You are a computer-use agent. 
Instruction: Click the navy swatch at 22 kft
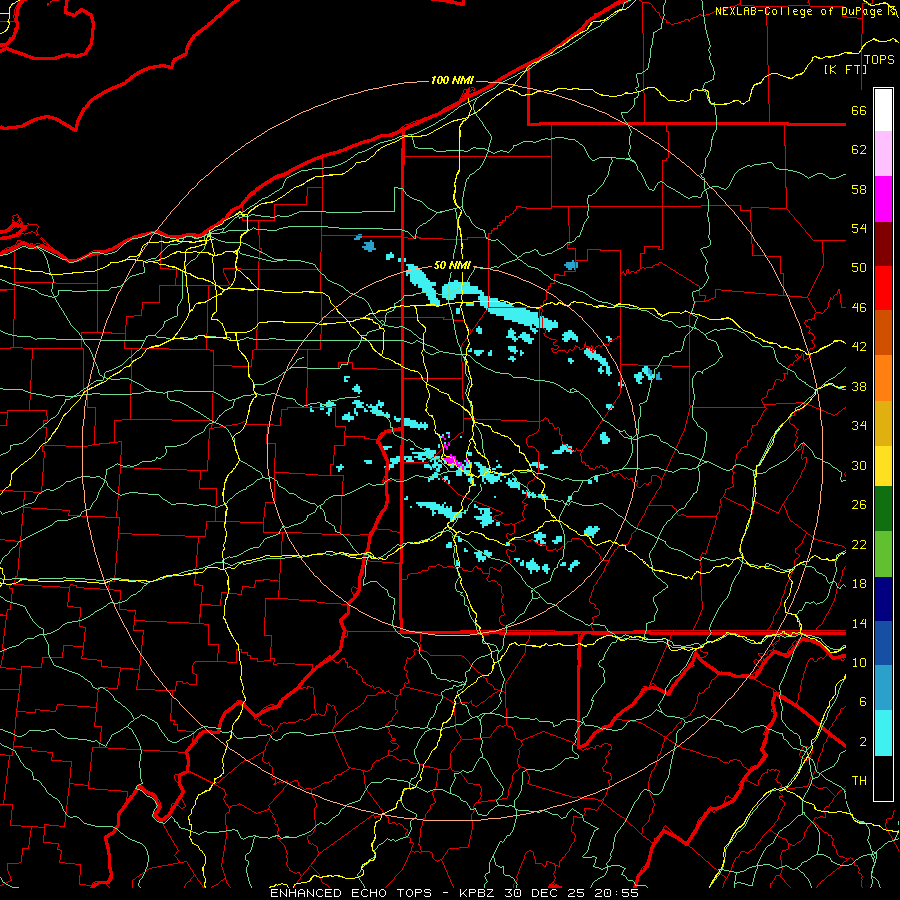(883, 599)
